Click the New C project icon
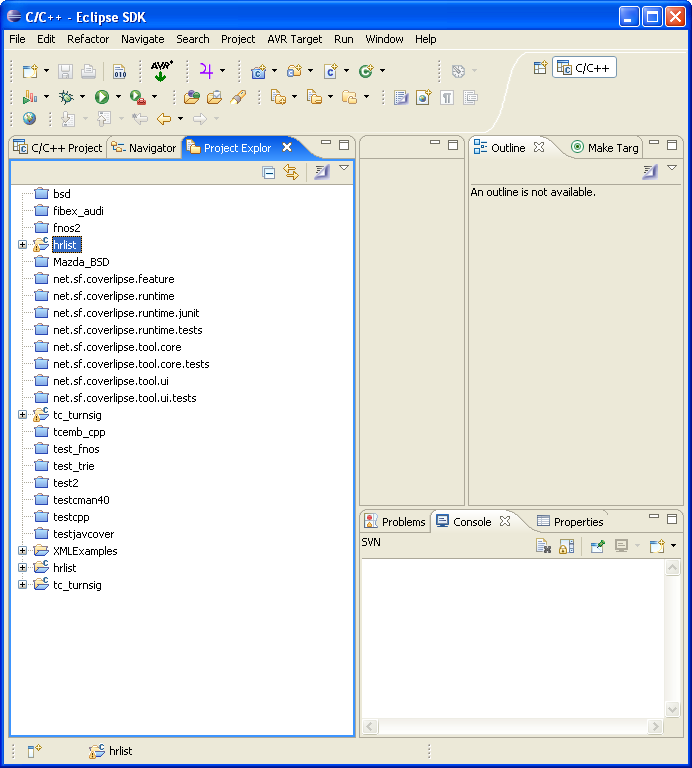692x768 pixels. click(x=259, y=72)
